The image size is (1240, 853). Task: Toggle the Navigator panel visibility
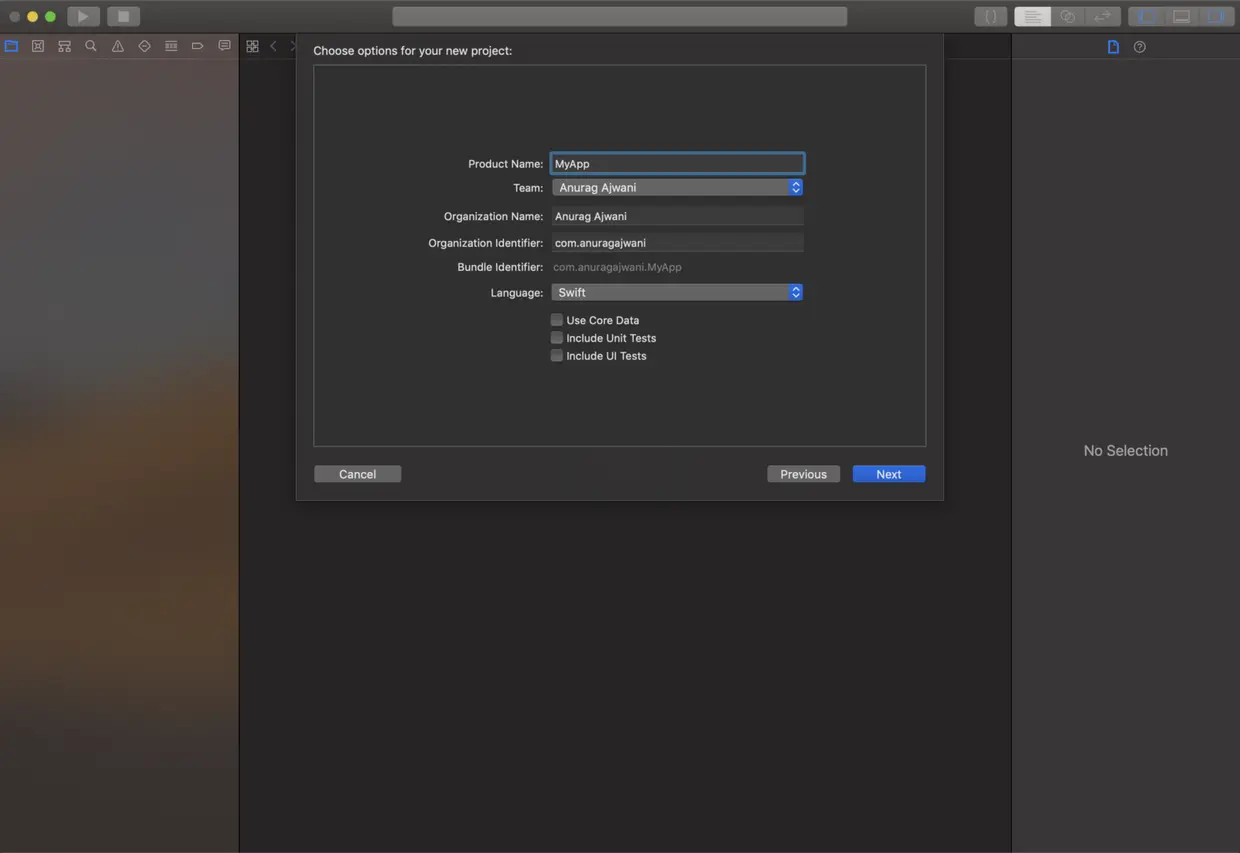(1146, 16)
